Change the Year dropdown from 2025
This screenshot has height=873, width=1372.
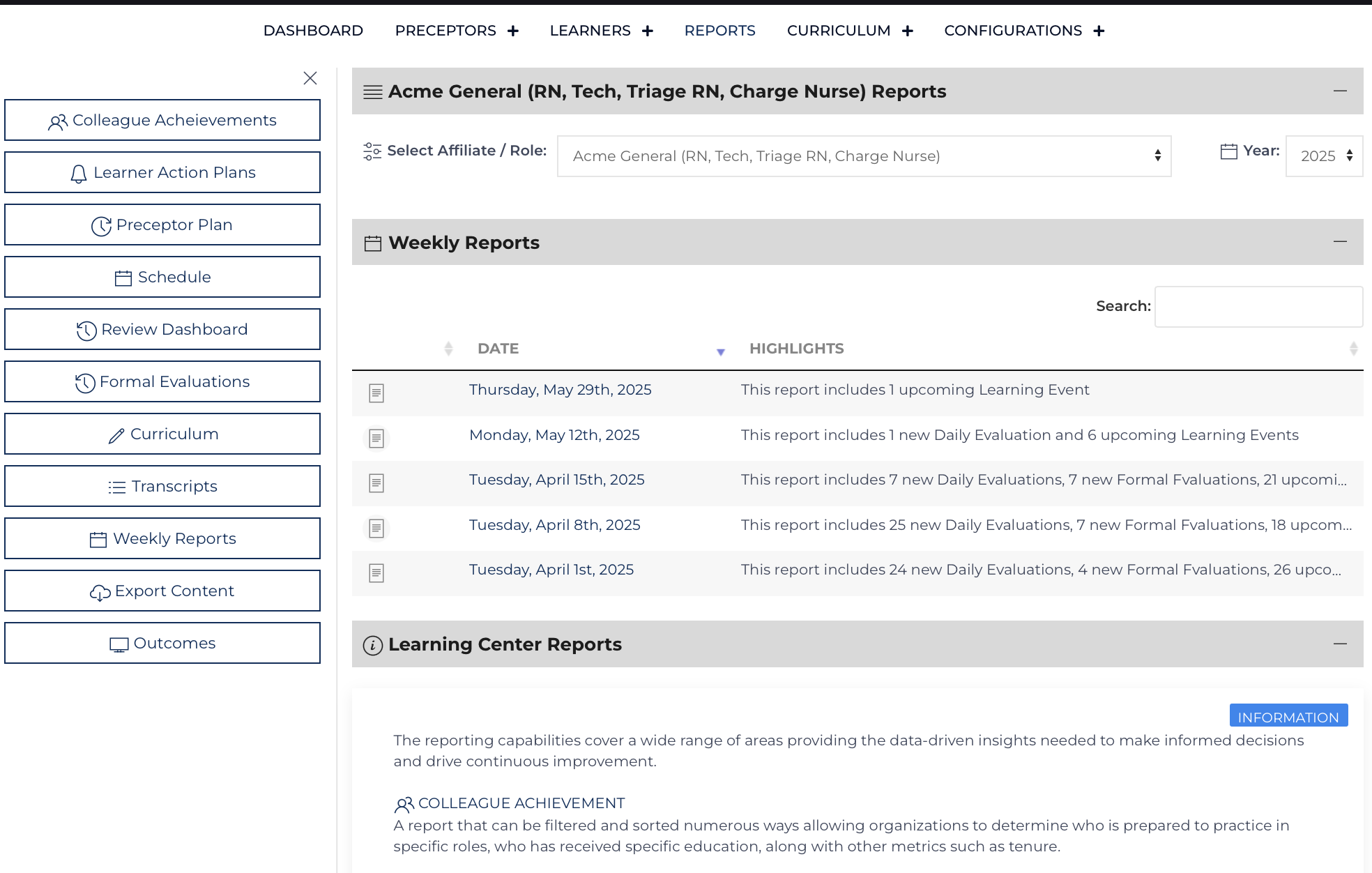[x=1323, y=156]
